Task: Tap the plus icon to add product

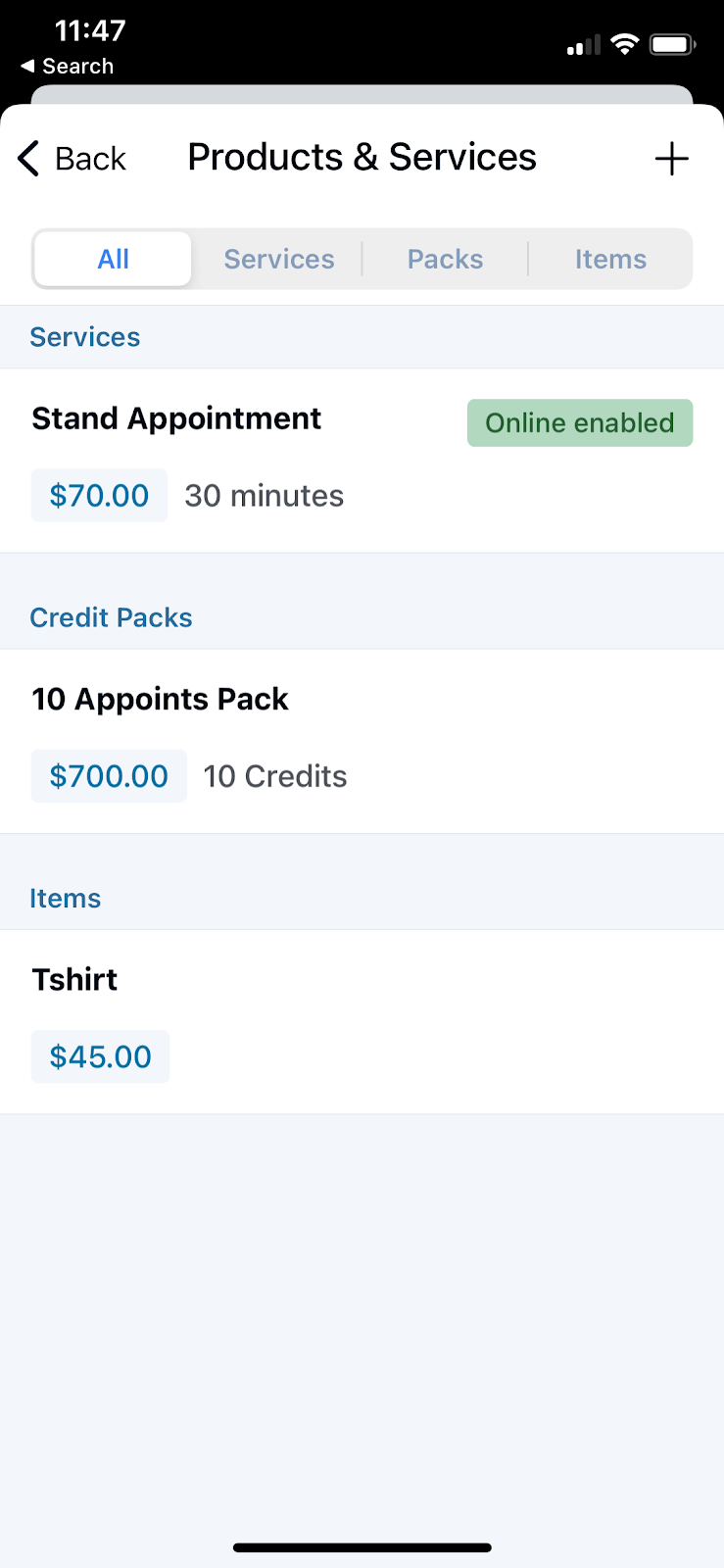Action: [x=672, y=159]
